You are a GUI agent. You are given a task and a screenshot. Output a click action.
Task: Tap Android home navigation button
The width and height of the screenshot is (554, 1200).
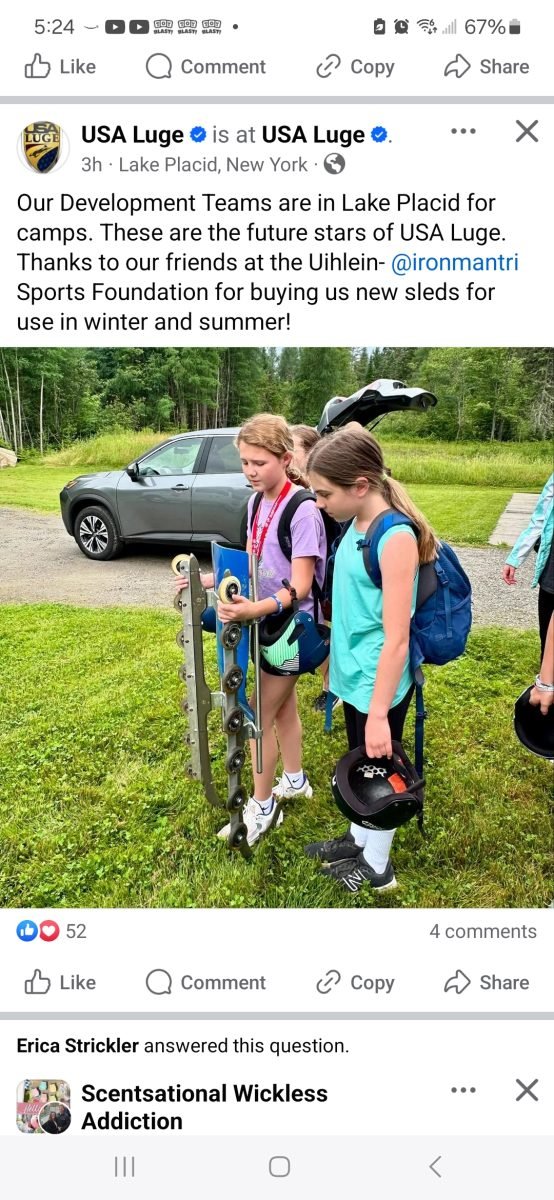pyautogui.click(x=280, y=1166)
